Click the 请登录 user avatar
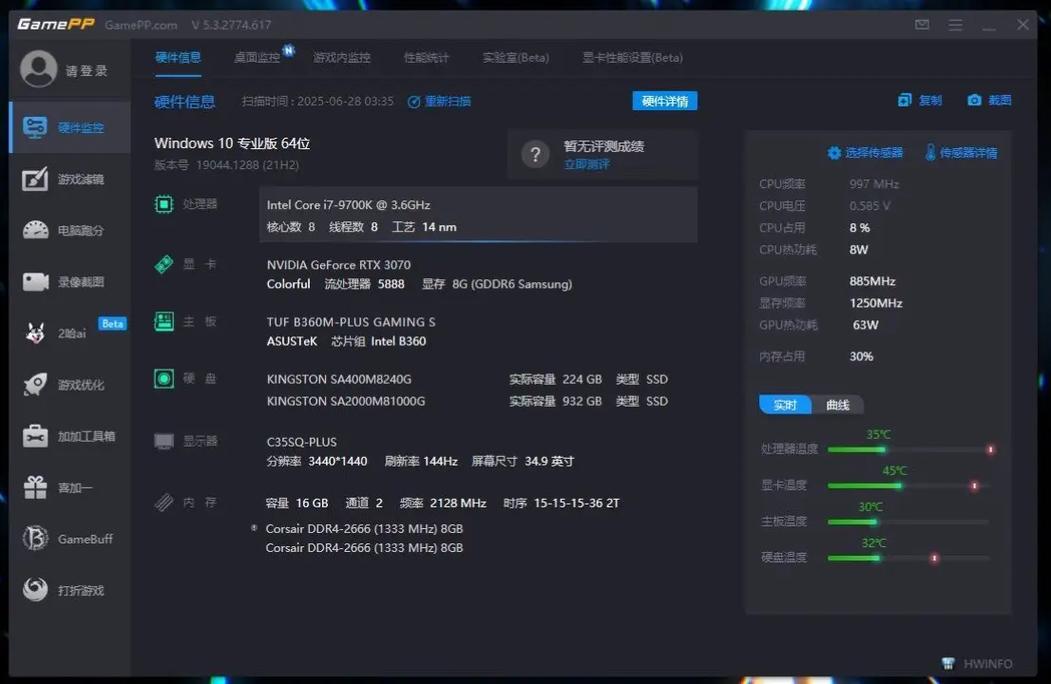The height and width of the screenshot is (684, 1051). [39, 70]
